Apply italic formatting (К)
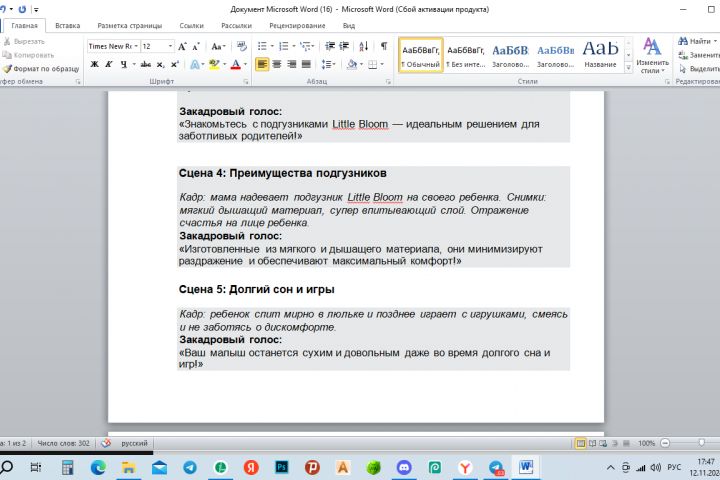This screenshot has width=720, height=480. 109,64
